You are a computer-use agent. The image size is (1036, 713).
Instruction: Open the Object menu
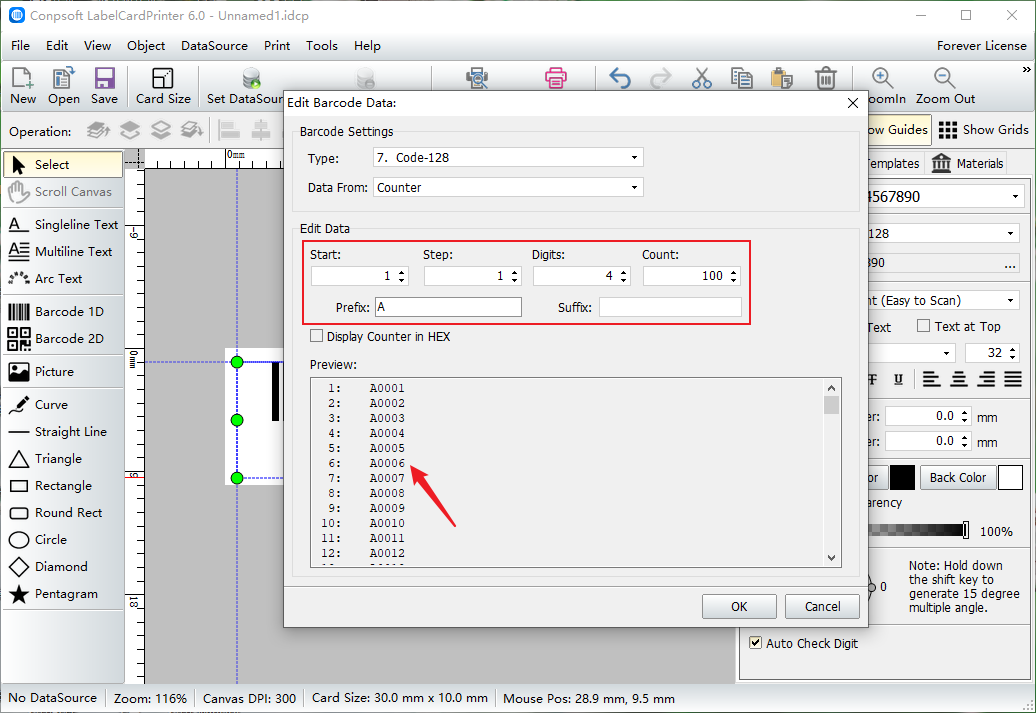146,46
